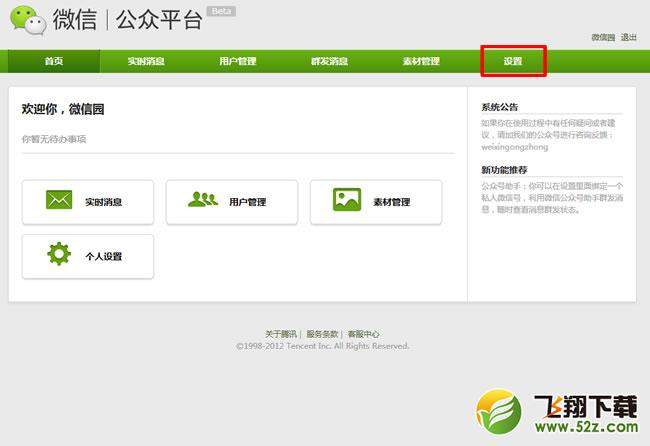Click the 你暂无待办事项 notice text
This screenshot has width=650, height=446.
click(54, 139)
